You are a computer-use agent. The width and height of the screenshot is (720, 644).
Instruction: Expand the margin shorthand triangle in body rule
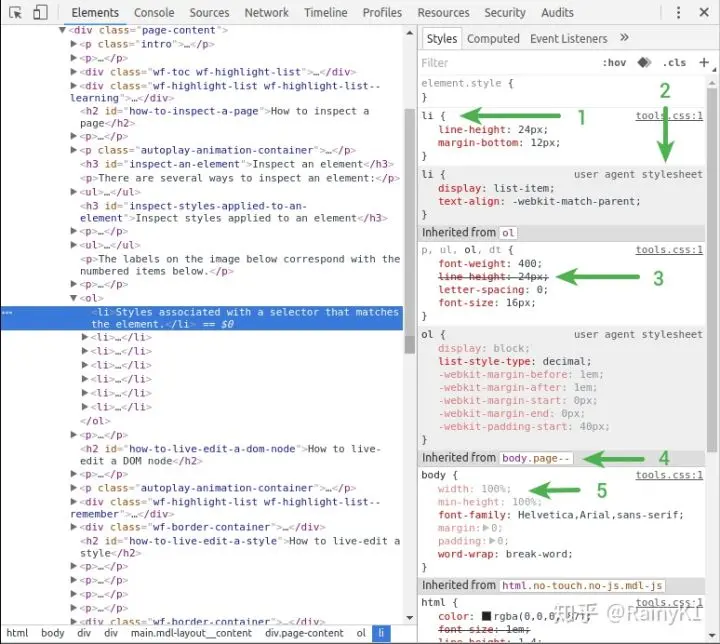tap(486, 528)
